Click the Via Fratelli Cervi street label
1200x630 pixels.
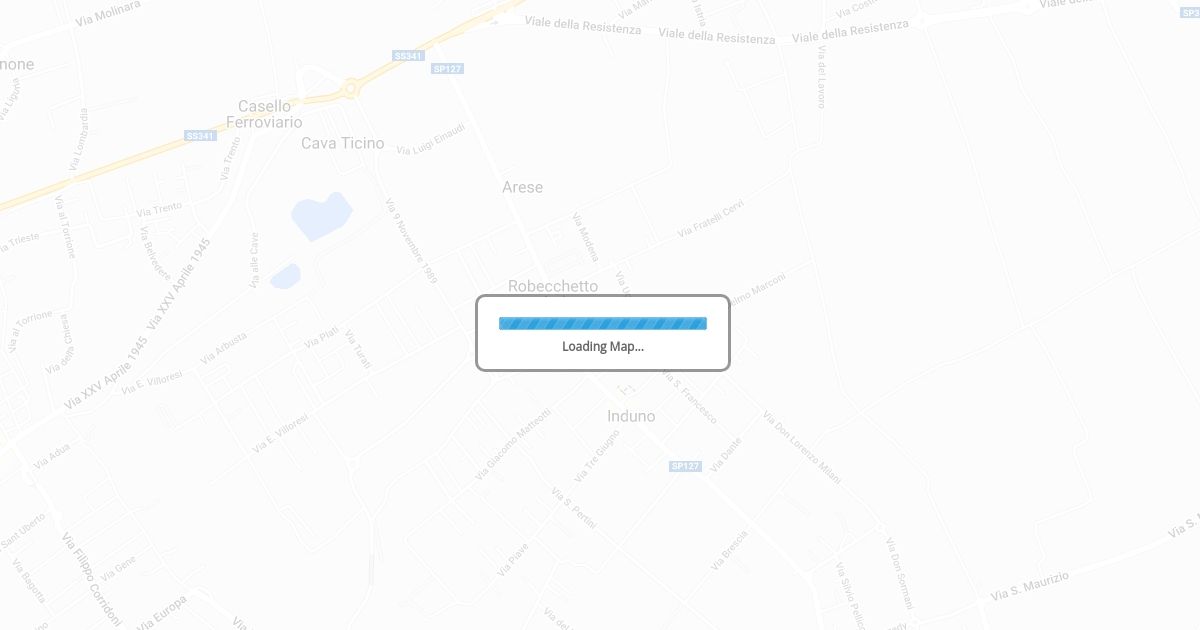tap(711, 218)
